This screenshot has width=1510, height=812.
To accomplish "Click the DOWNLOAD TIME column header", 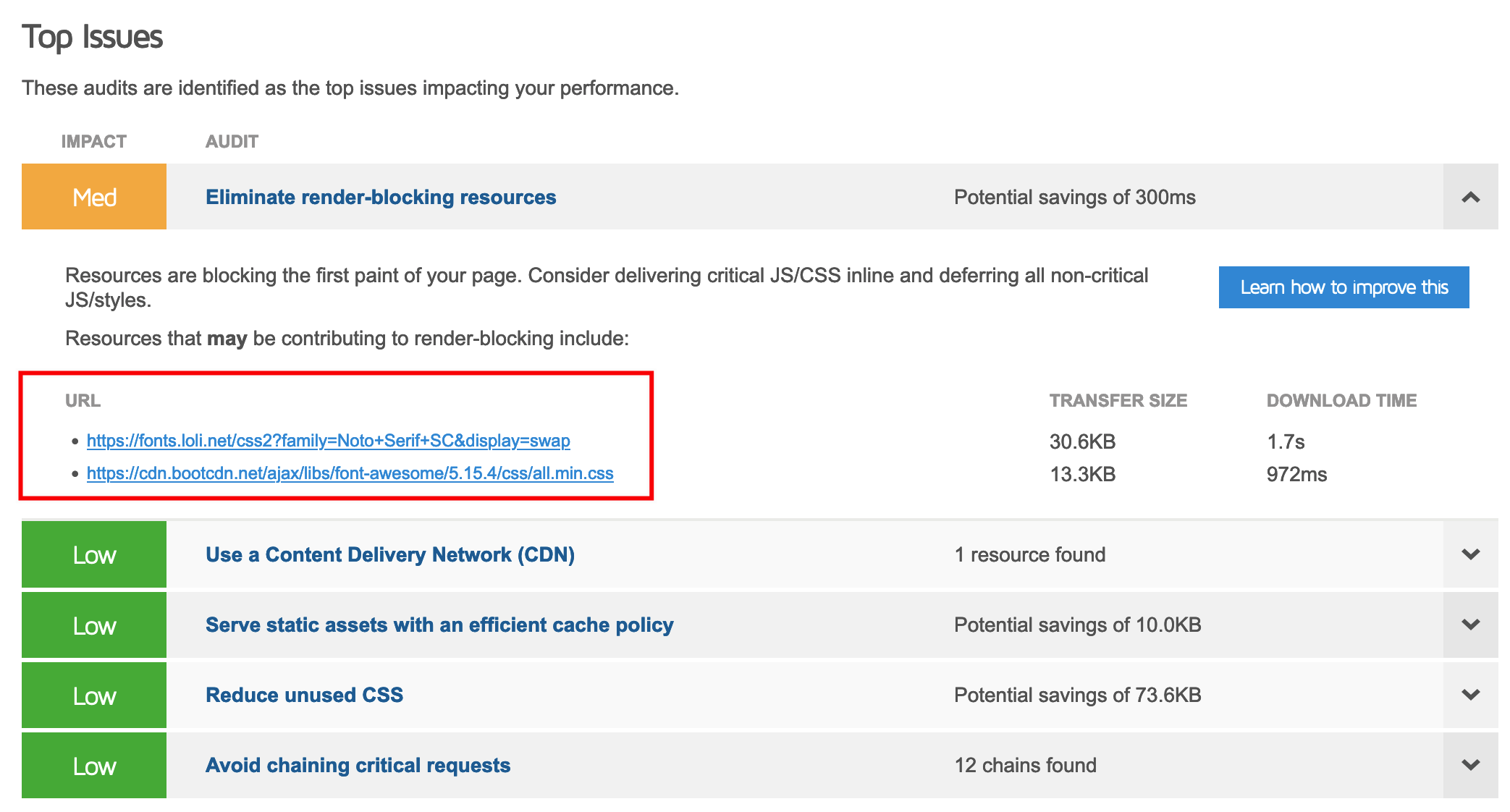I will point(1341,400).
